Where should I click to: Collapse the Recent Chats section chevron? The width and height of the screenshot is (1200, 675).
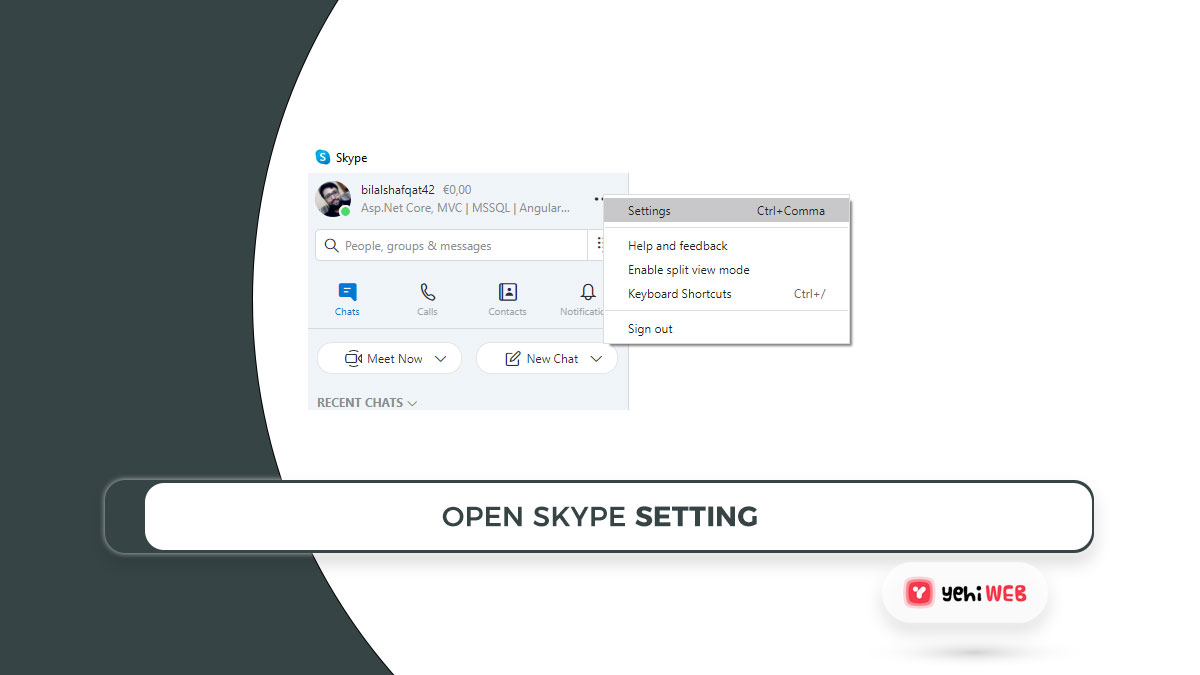pos(411,402)
